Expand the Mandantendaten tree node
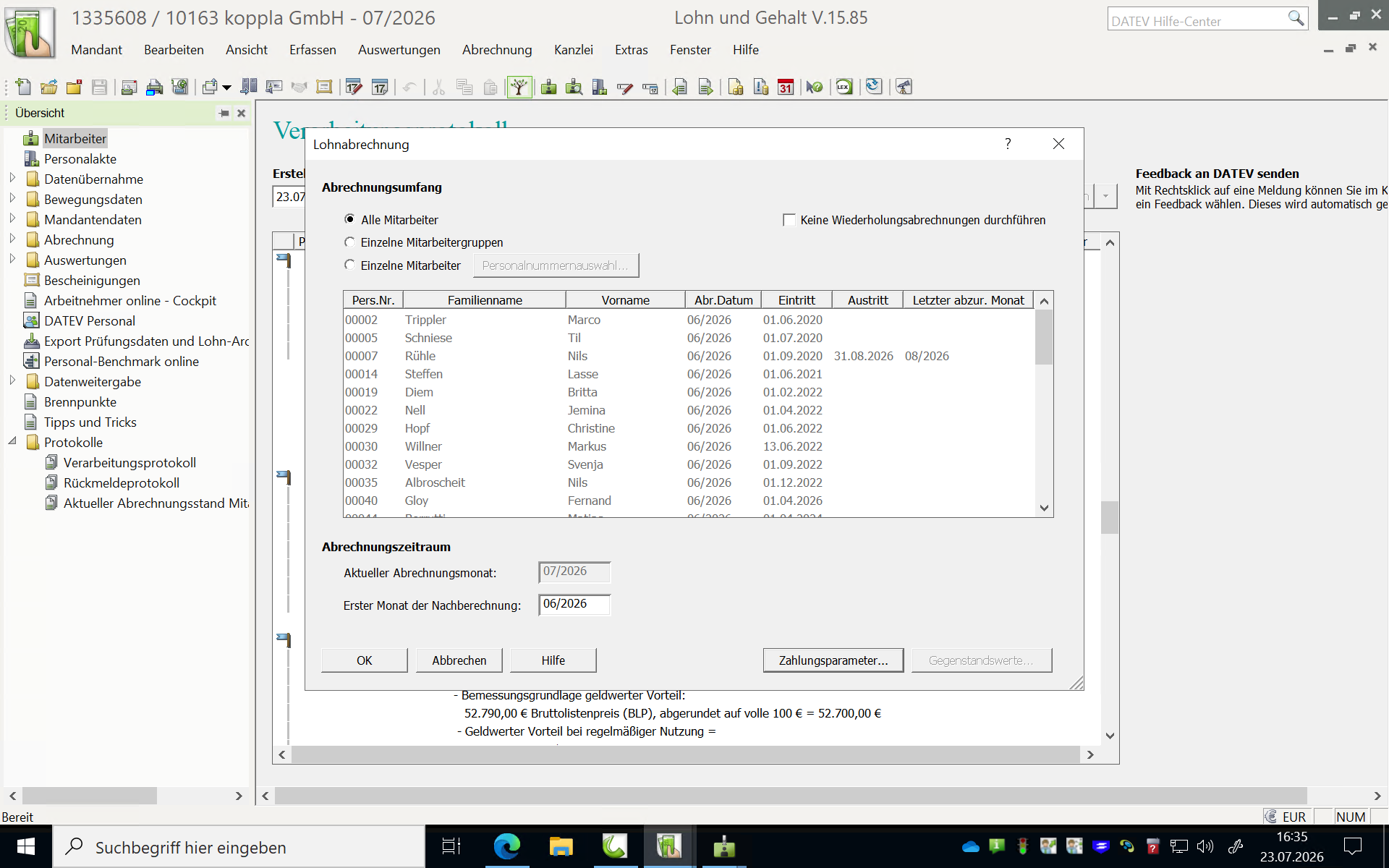Viewport: 1389px width, 868px height. click(12, 218)
